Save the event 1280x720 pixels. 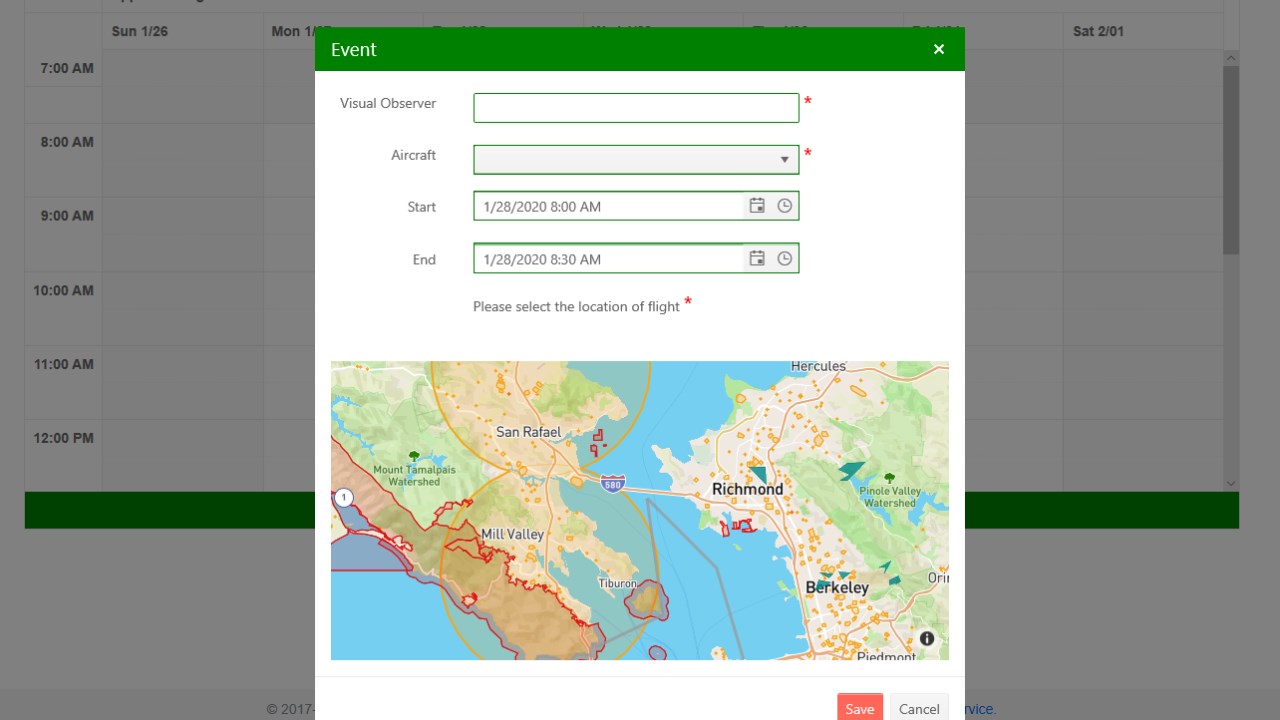[860, 708]
